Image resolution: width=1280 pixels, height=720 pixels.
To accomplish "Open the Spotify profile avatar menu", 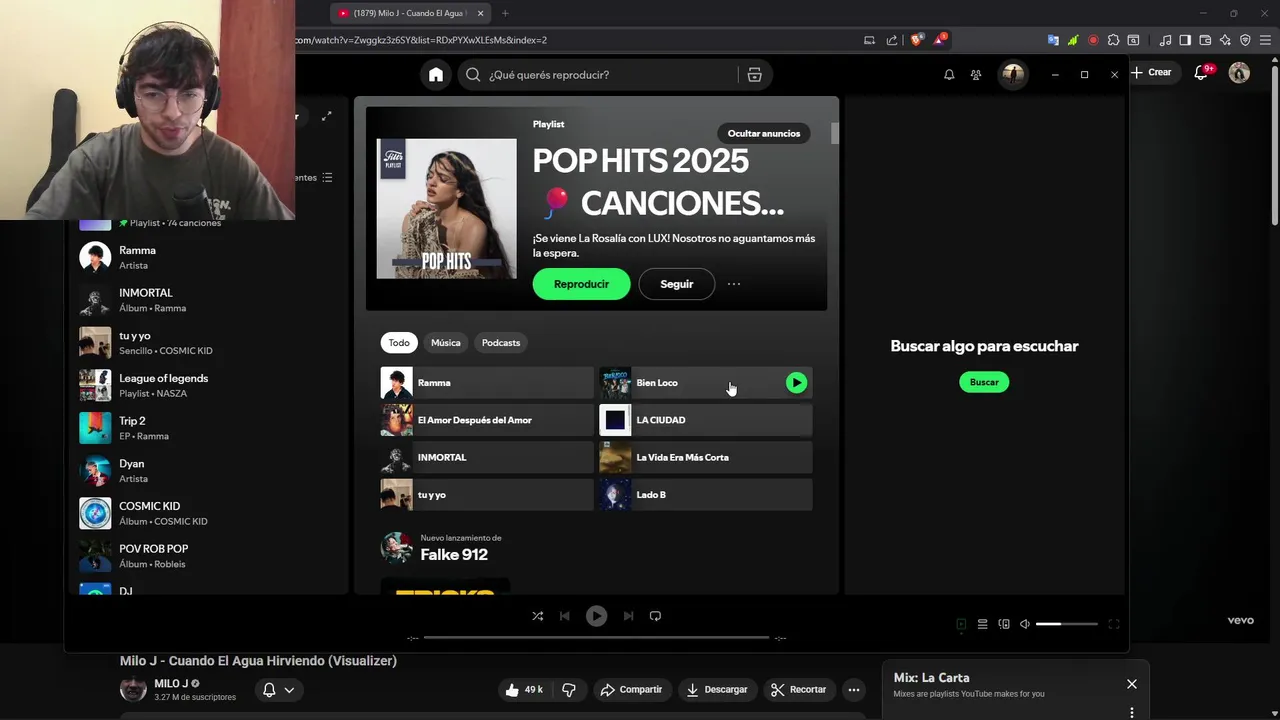I will [x=1013, y=75].
